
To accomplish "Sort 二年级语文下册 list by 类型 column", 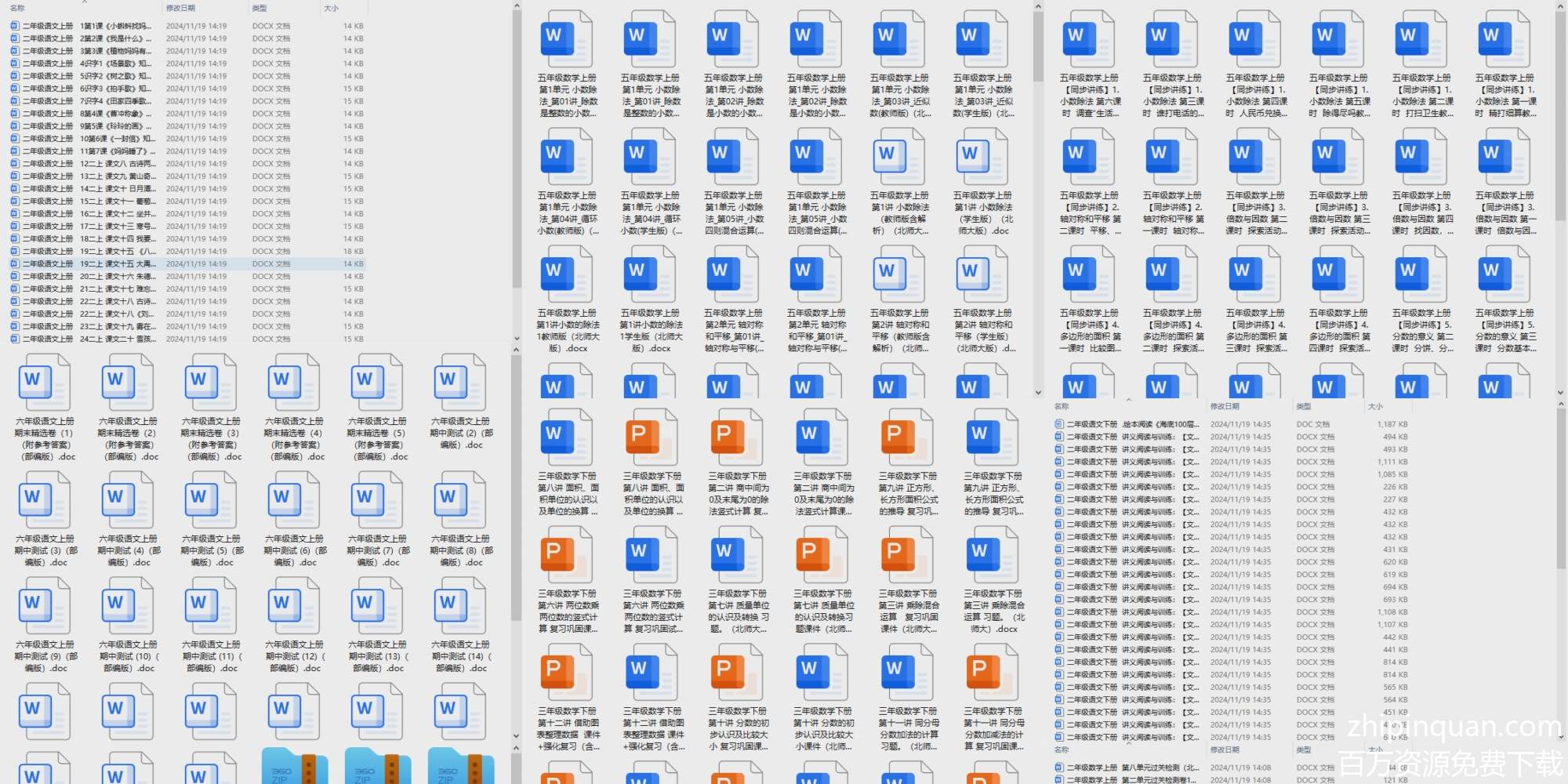I will [1304, 406].
